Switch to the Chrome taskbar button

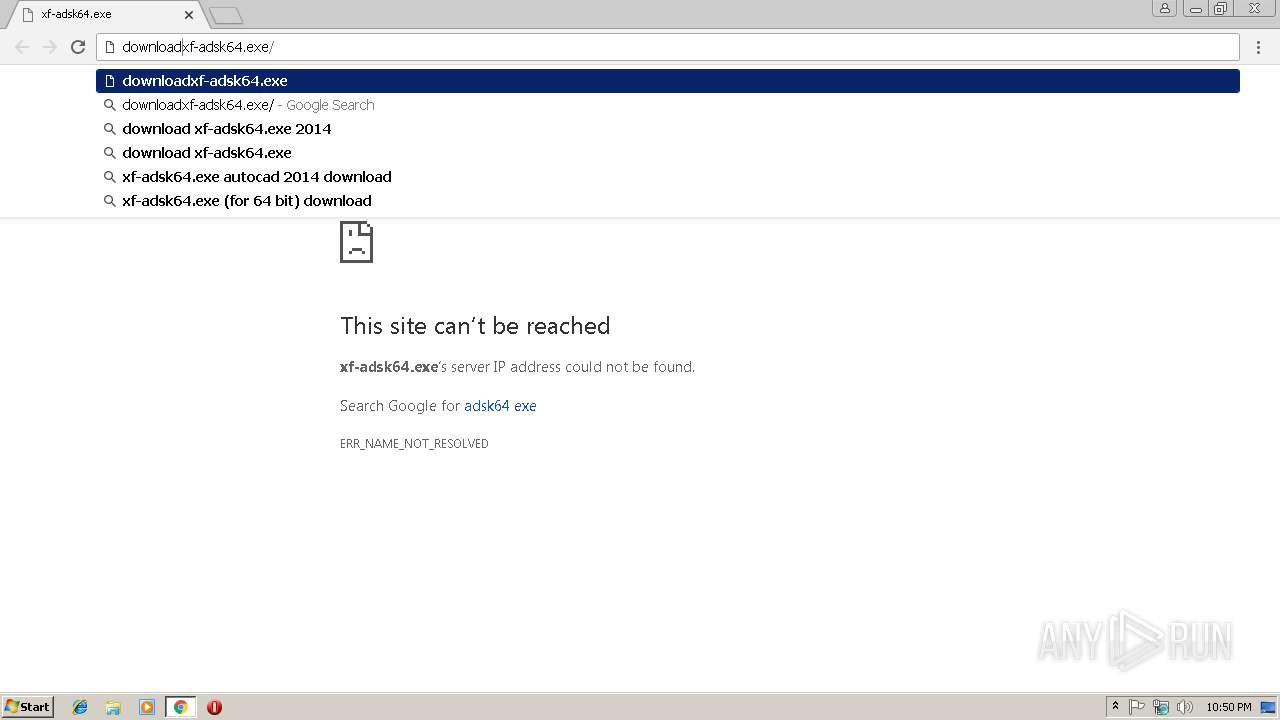(x=180, y=707)
